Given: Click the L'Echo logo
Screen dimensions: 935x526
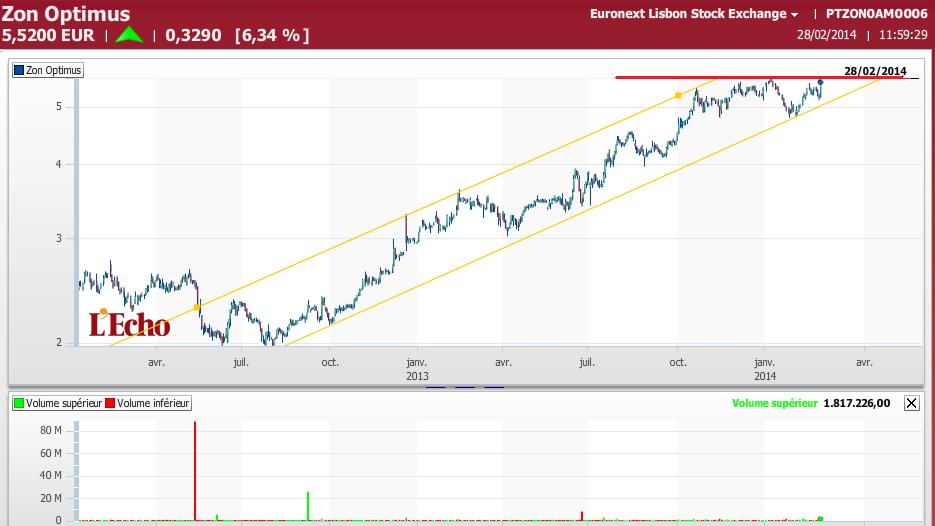Looking at the screenshot, I should (x=129, y=324).
